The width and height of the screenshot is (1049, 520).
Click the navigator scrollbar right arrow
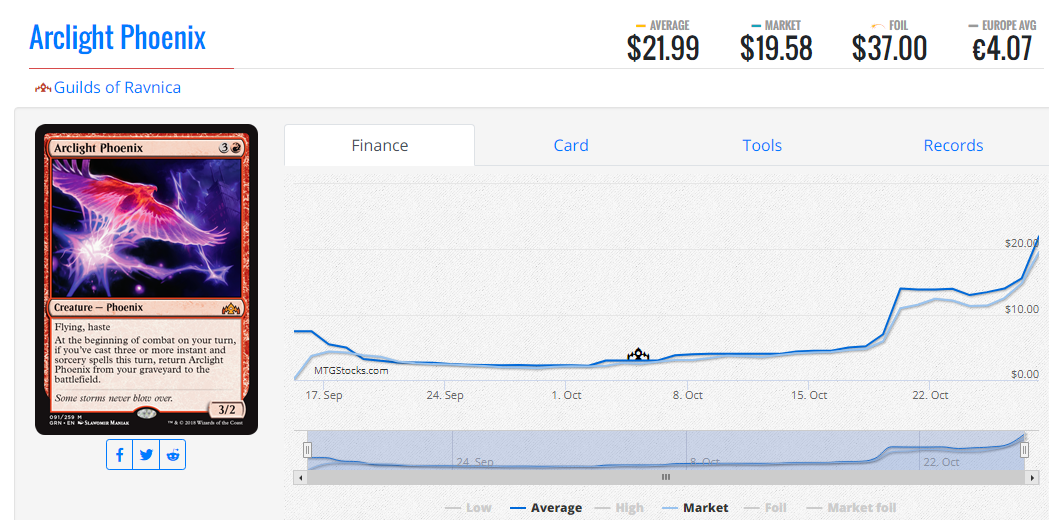click(x=1031, y=478)
